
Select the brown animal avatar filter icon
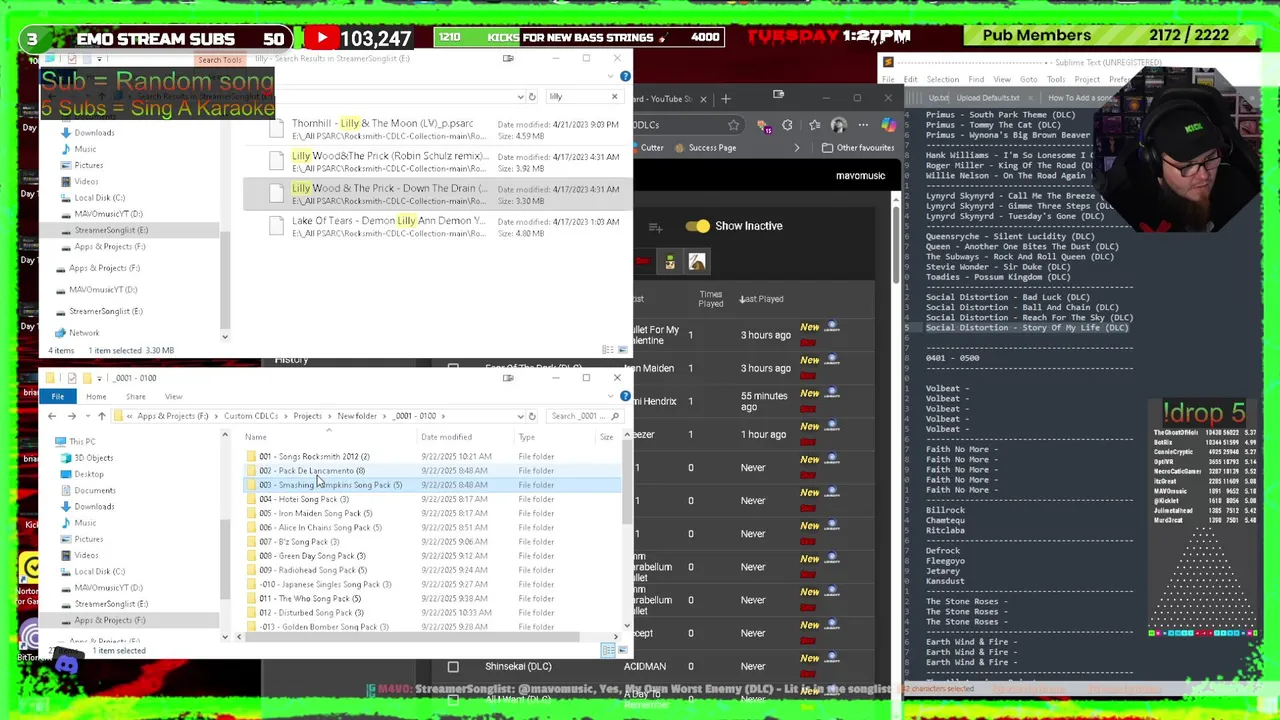click(697, 262)
